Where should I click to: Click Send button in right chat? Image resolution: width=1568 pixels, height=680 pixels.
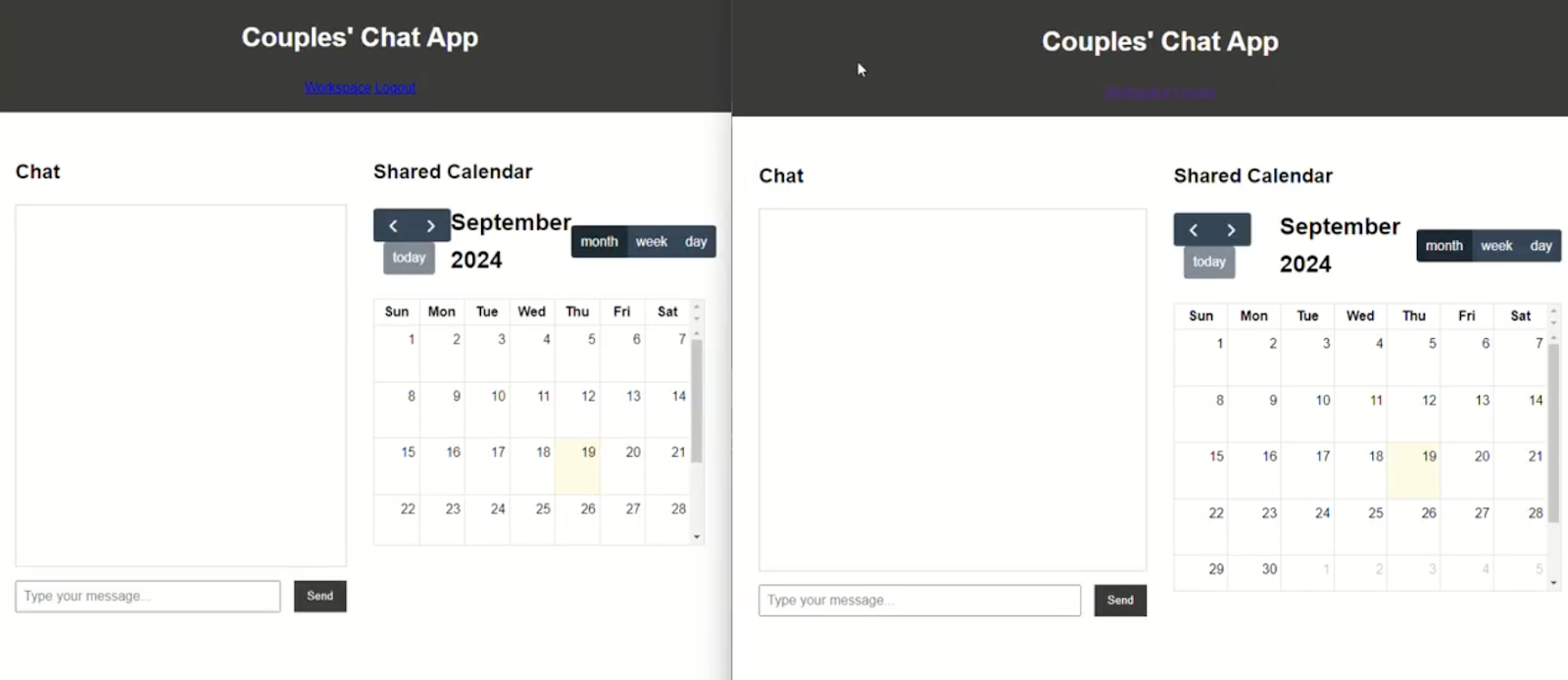(1120, 601)
